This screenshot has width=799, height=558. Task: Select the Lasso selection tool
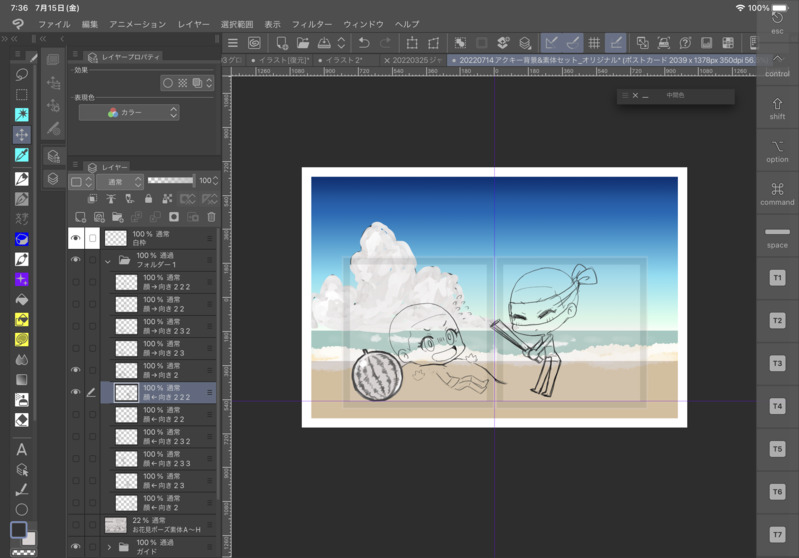[x=21, y=74]
